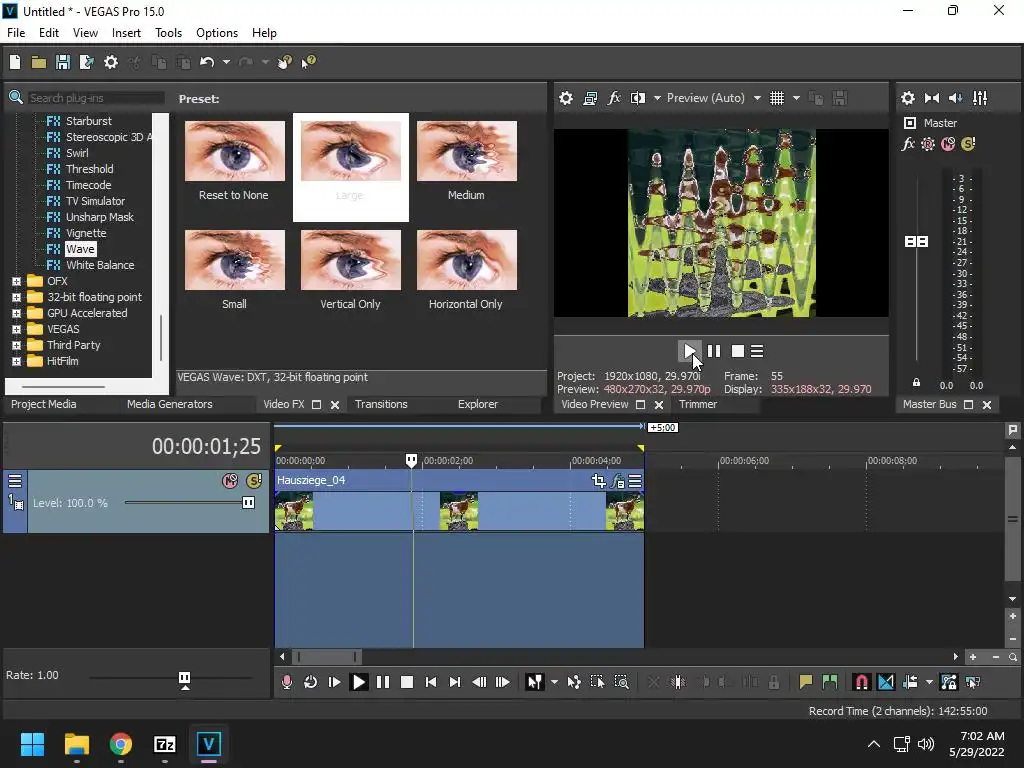1024x768 pixels.
Task: Click the timeline Pause button
Action: pyautogui.click(x=383, y=682)
